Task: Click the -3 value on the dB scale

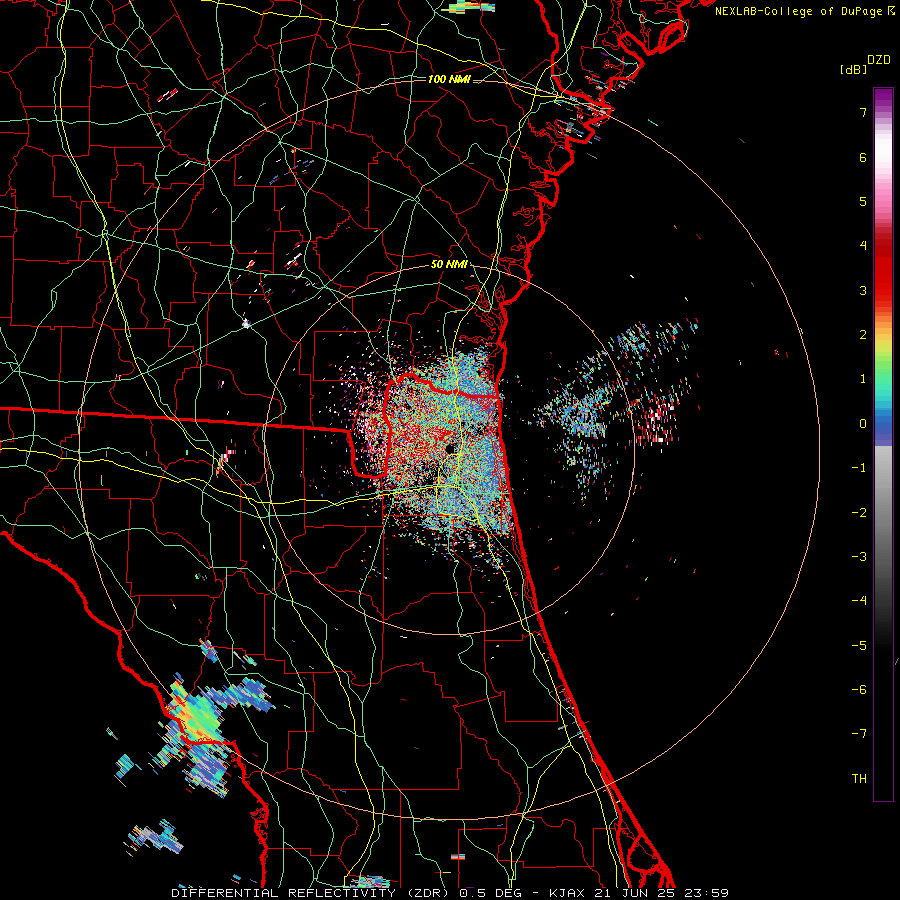Action: click(x=859, y=557)
